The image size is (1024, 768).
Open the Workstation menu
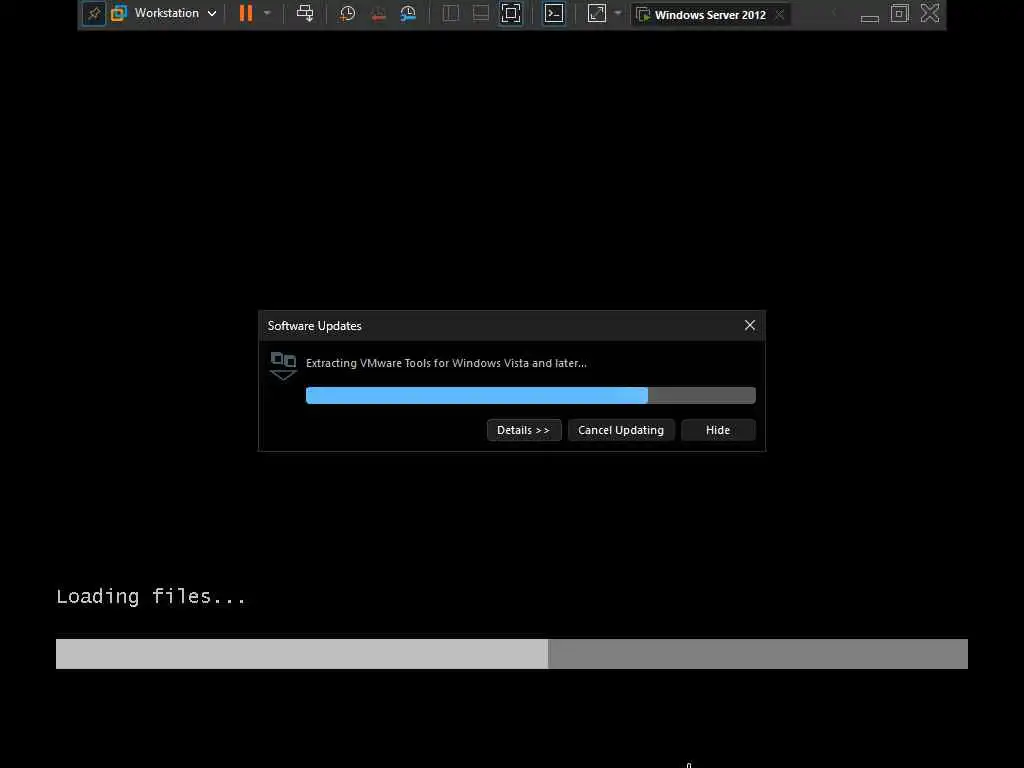coord(175,13)
